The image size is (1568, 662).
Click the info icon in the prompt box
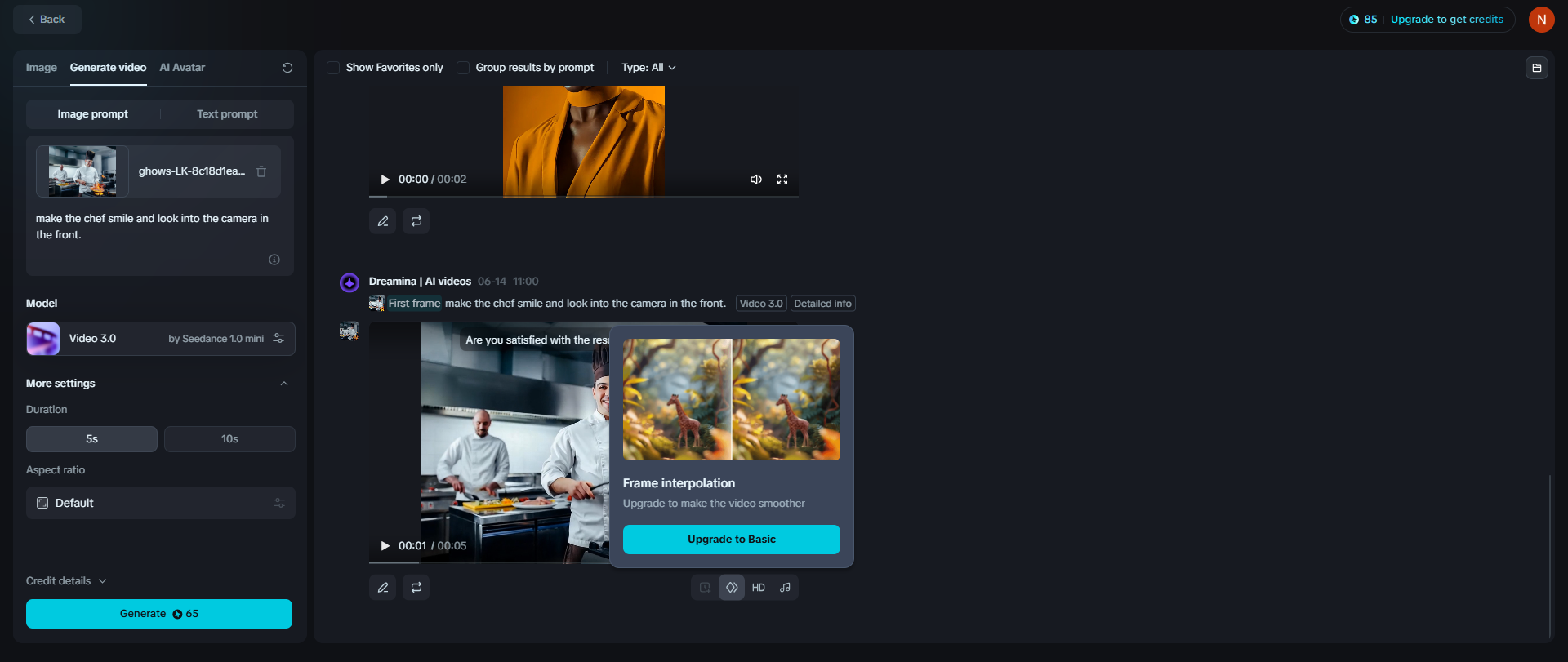(x=274, y=260)
